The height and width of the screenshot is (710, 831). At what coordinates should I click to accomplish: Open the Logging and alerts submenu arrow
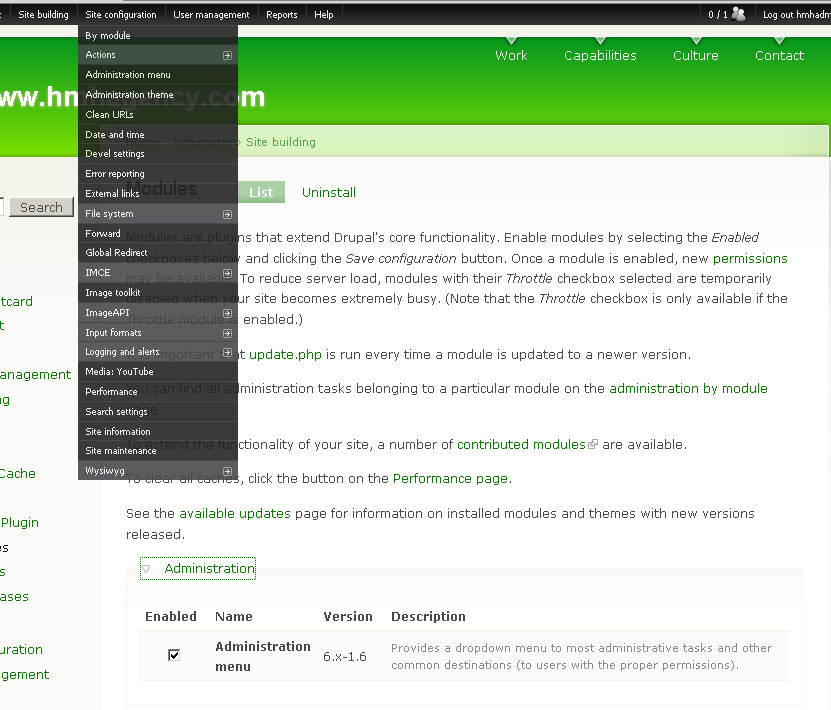[x=229, y=351]
